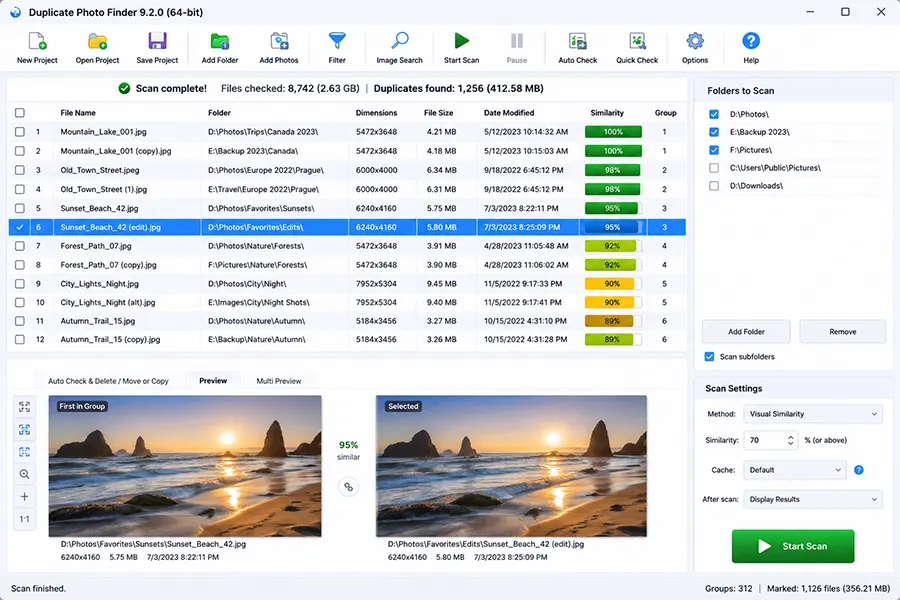The width and height of the screenshot is (900, 600).
Task: Uncheck the E:\Backup 2023\ folder checkbox
Action: [x=714, y=132]
